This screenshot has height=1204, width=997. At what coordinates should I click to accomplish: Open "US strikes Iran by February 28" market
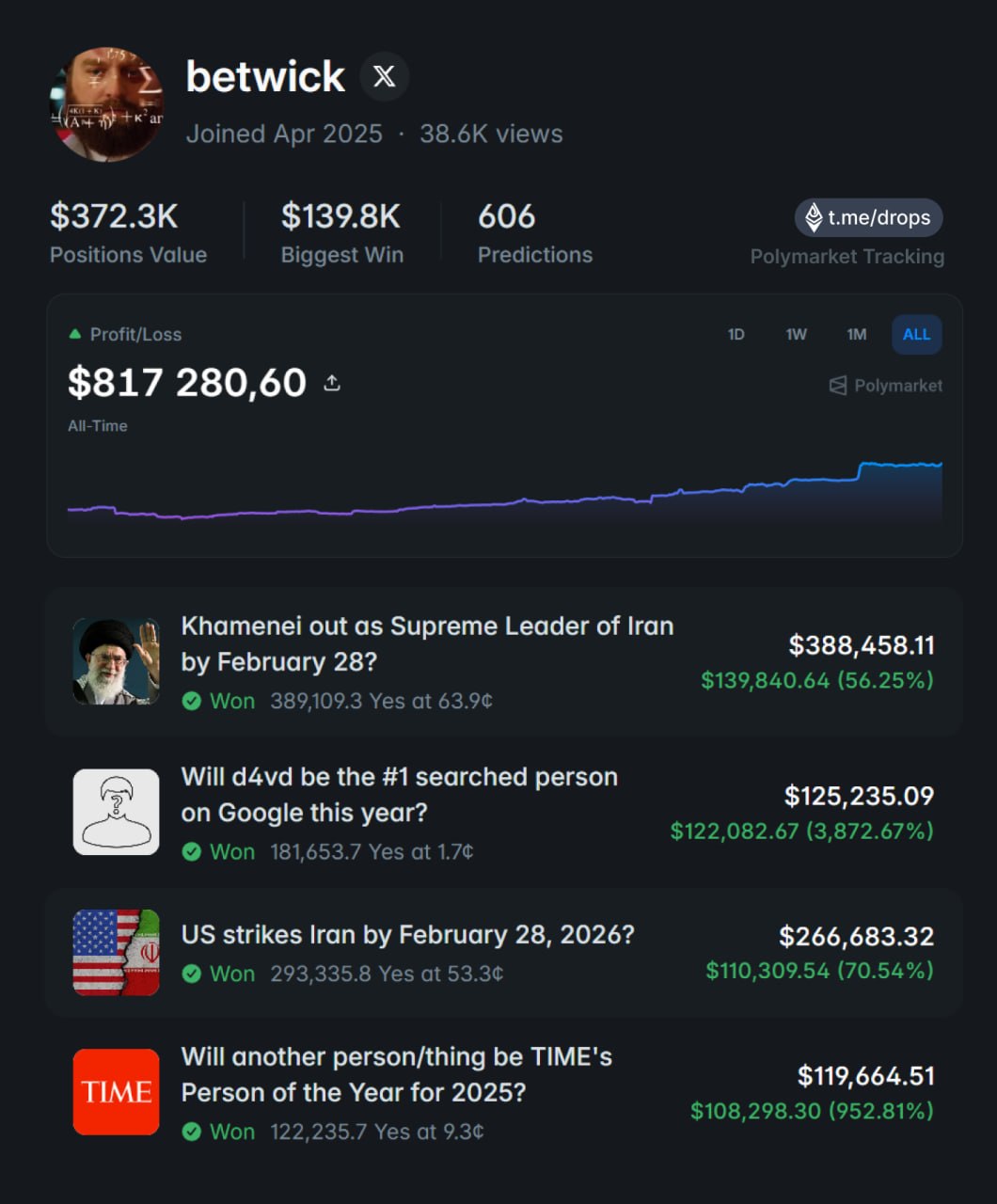tap(407, 934)
